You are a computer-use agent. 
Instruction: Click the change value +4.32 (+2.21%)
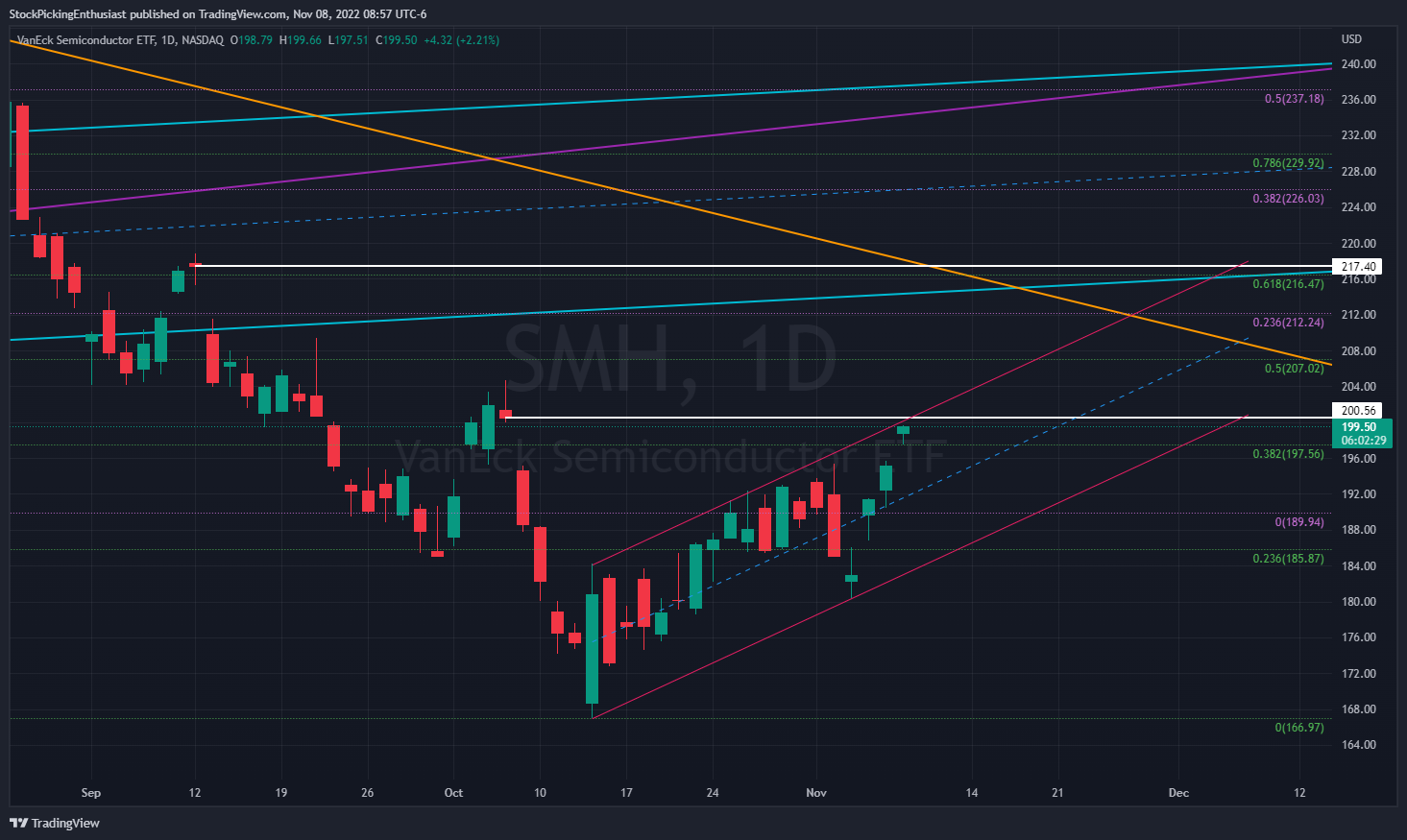(x=462, y=40)
